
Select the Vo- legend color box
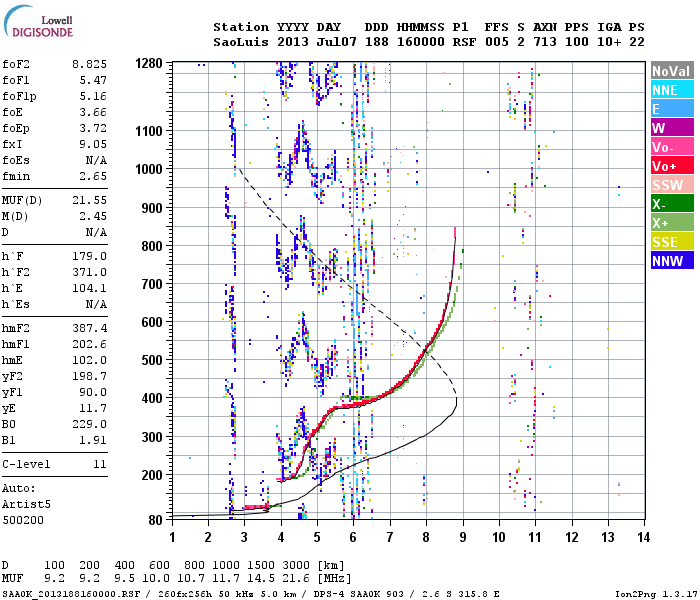(672, 146)
